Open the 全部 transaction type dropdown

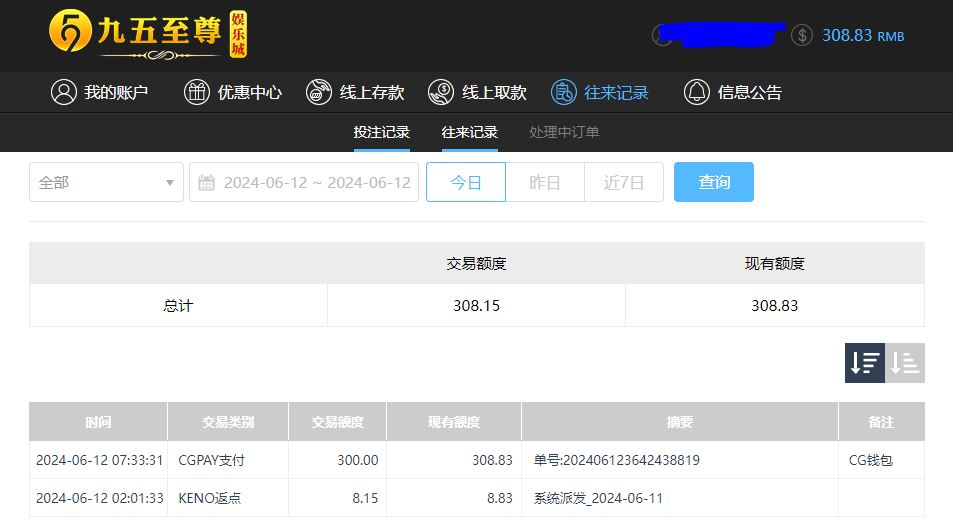tap(106, 182)
